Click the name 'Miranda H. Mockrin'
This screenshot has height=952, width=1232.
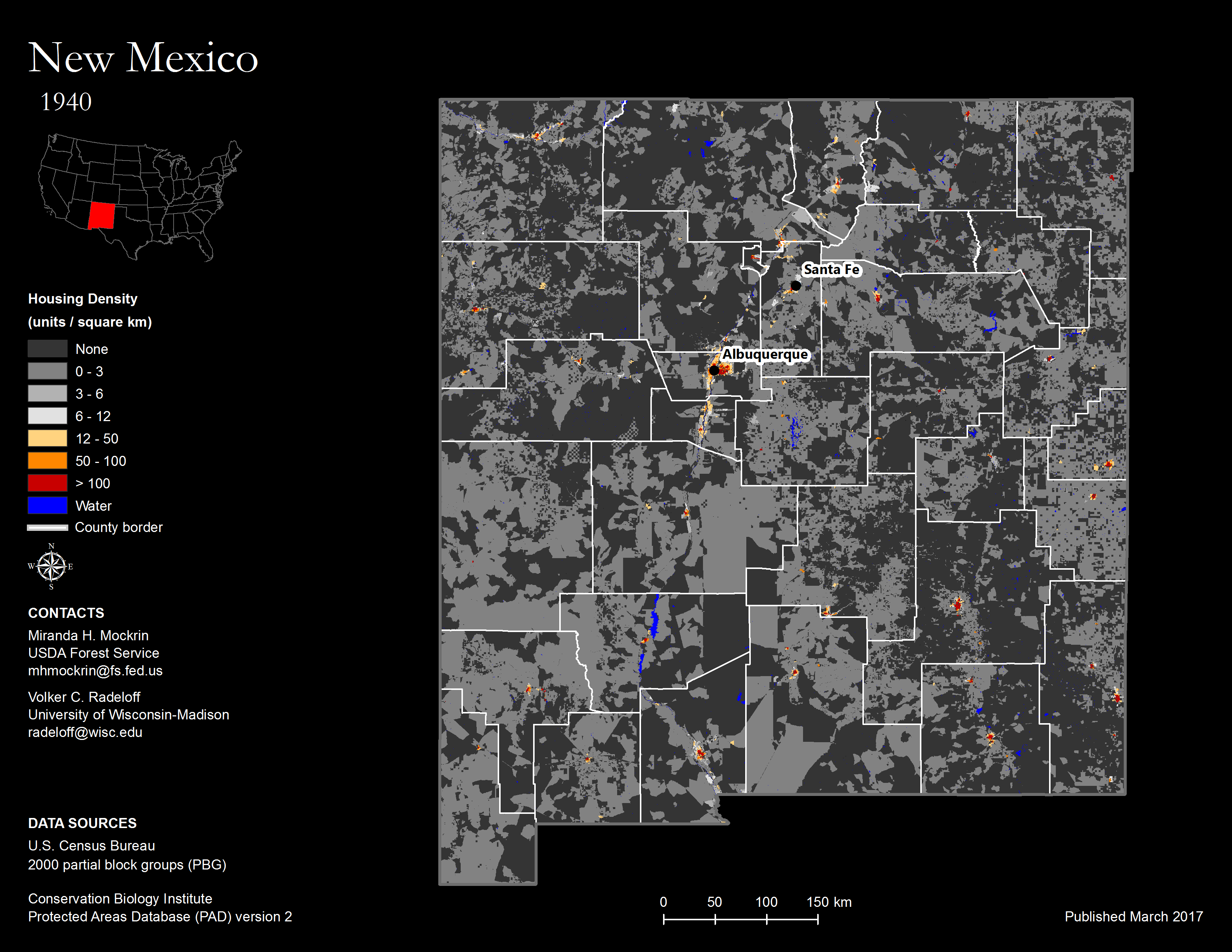pyautogui.click(x=88, y=636)
